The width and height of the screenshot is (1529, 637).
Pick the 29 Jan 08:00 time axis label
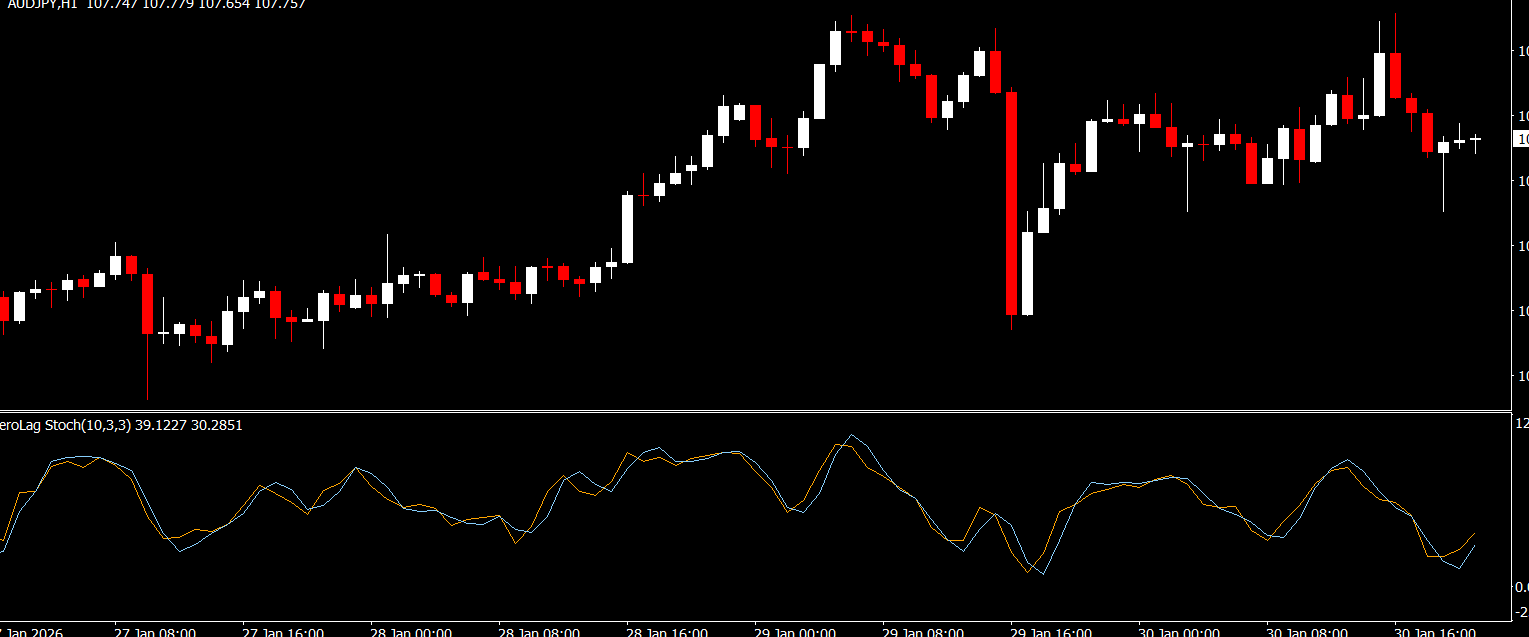point(923,632)
